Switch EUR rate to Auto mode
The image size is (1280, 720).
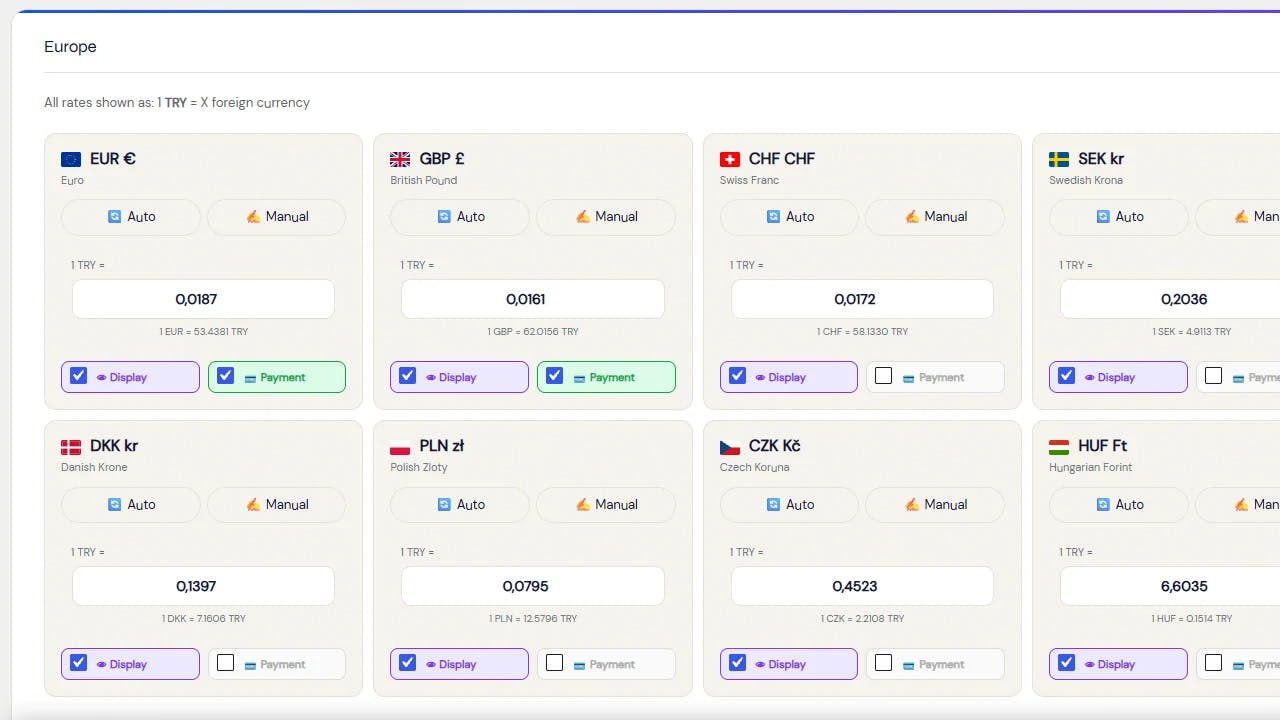[x=131, y=217]
